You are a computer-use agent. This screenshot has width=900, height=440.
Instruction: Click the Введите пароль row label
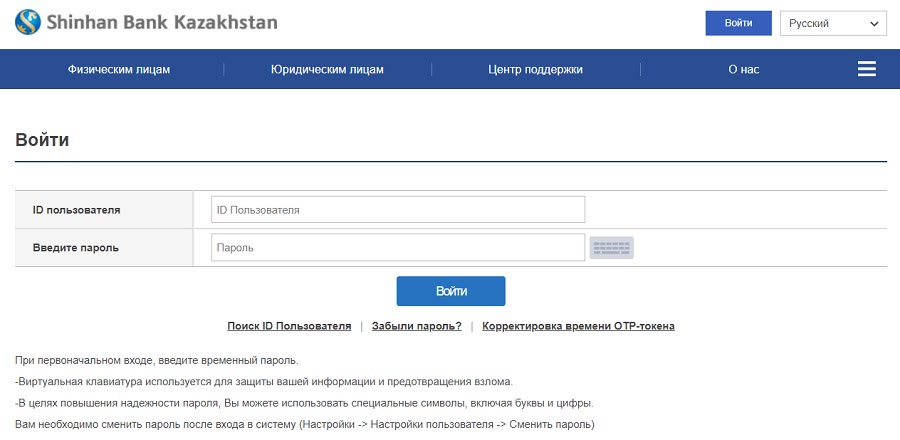(76, 248)
